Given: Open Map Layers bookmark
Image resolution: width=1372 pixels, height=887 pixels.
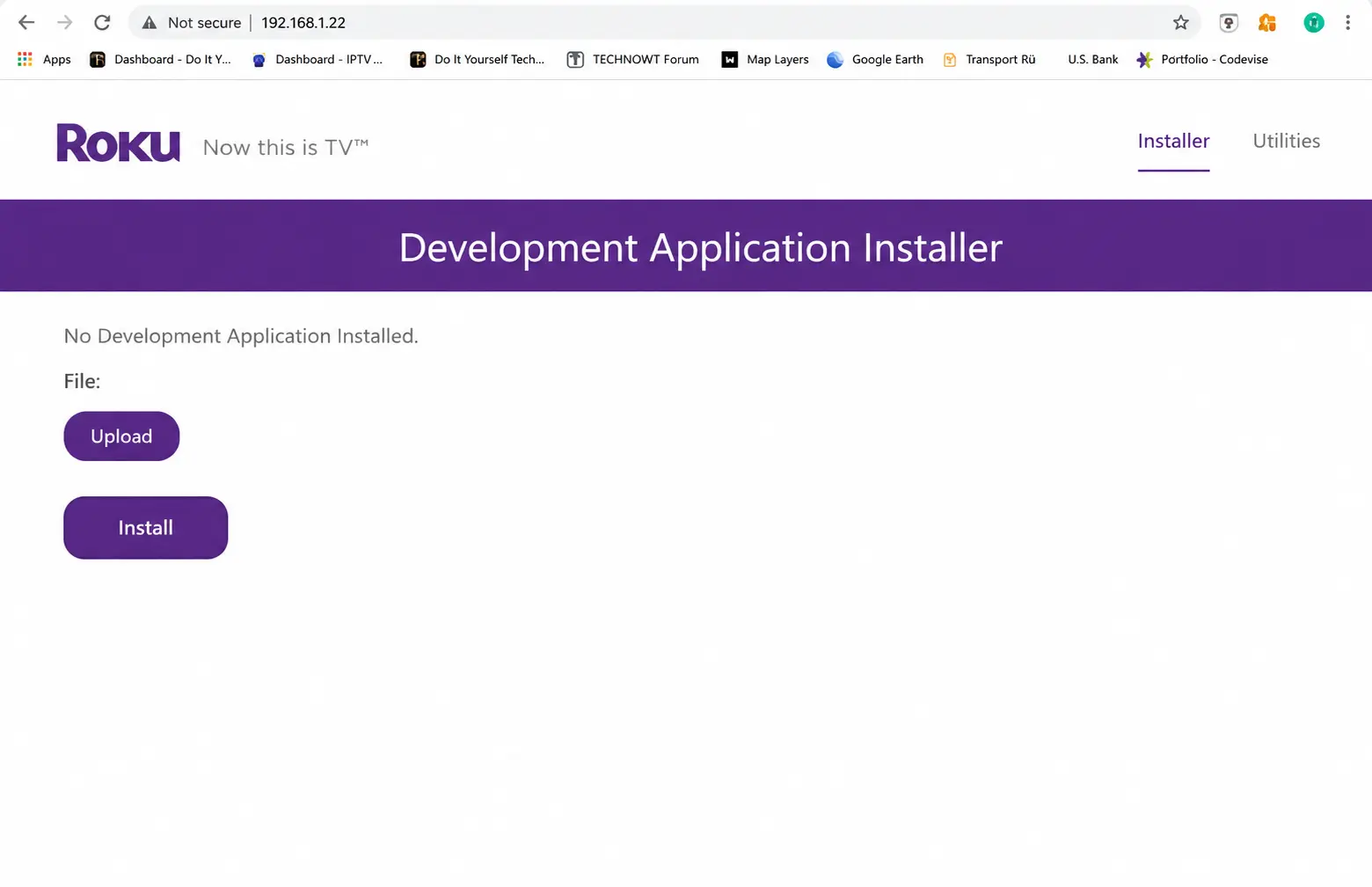Looking at the screenshot, I should click(x=765, y=59).
